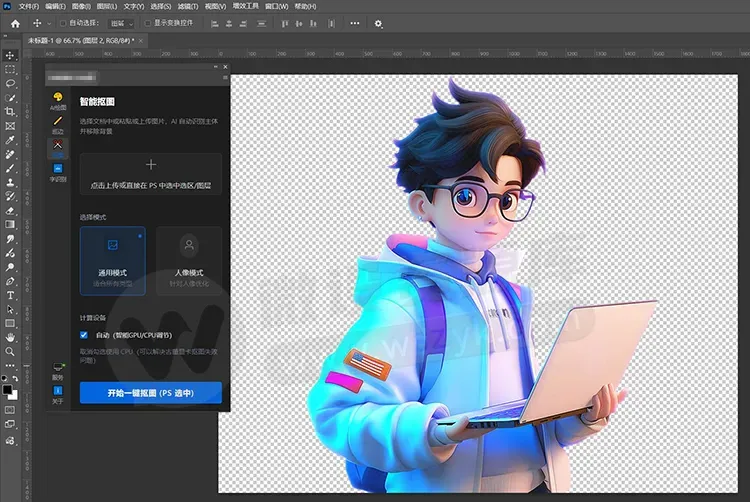
Task: Activate the Hand tool
Action: point(10,338)
